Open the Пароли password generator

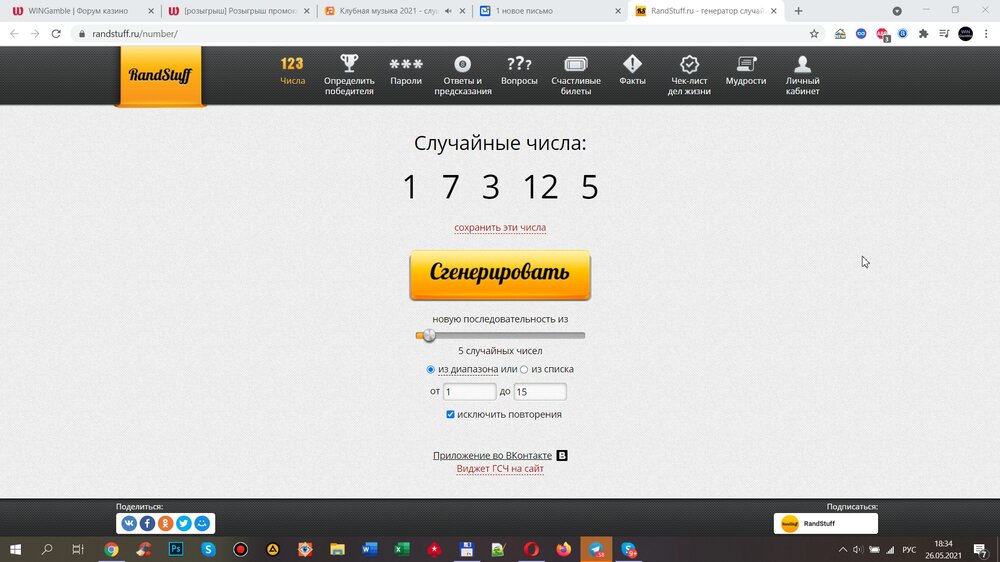(x=406, y=72)
